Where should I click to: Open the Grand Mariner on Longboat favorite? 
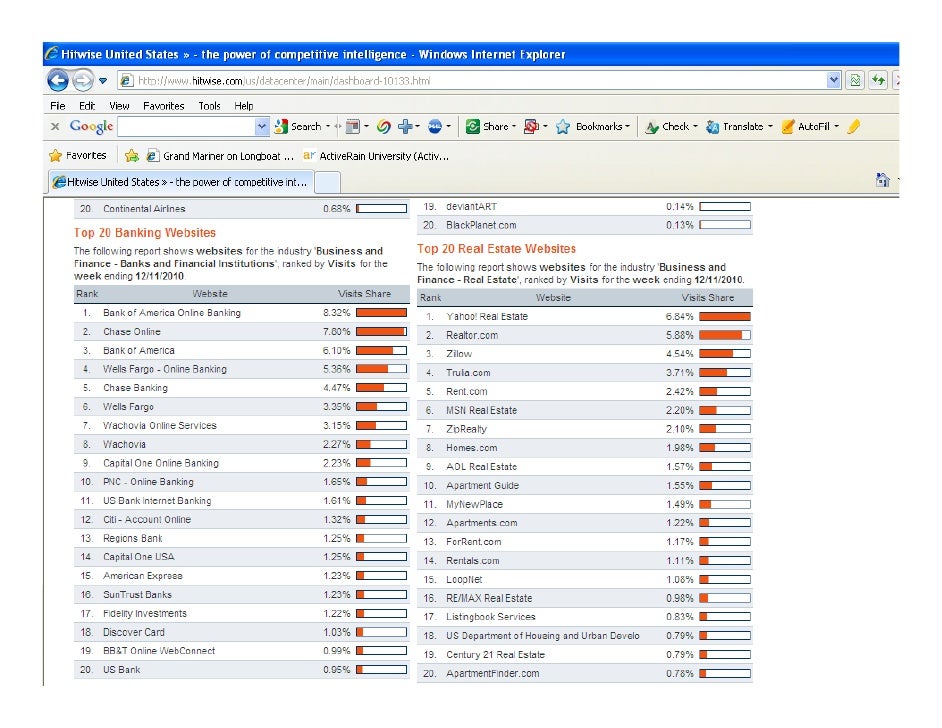coord(220,156)
